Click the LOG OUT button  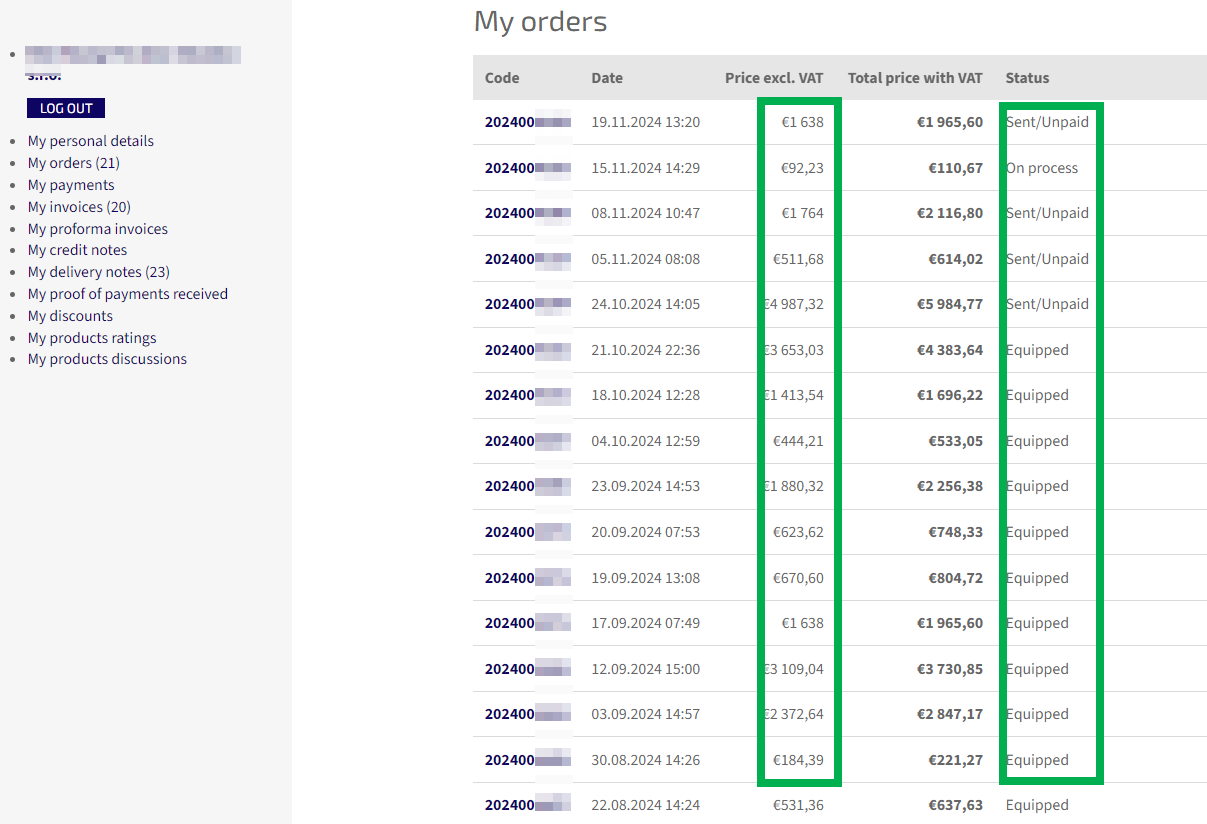click(x=66, y=108)
